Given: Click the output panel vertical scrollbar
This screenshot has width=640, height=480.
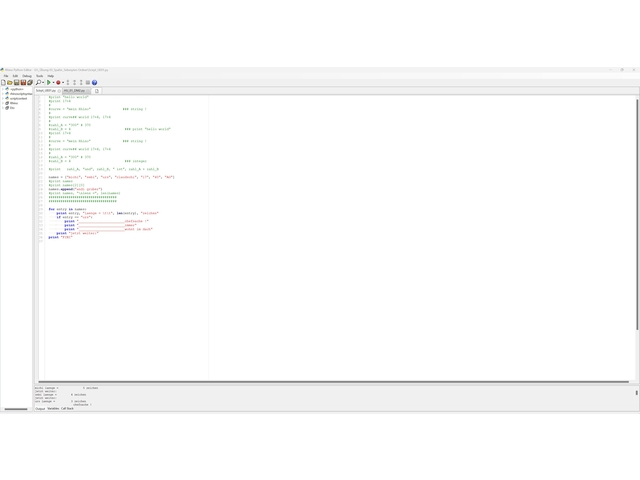Looking at the screenshot, I should pos(637,393).
